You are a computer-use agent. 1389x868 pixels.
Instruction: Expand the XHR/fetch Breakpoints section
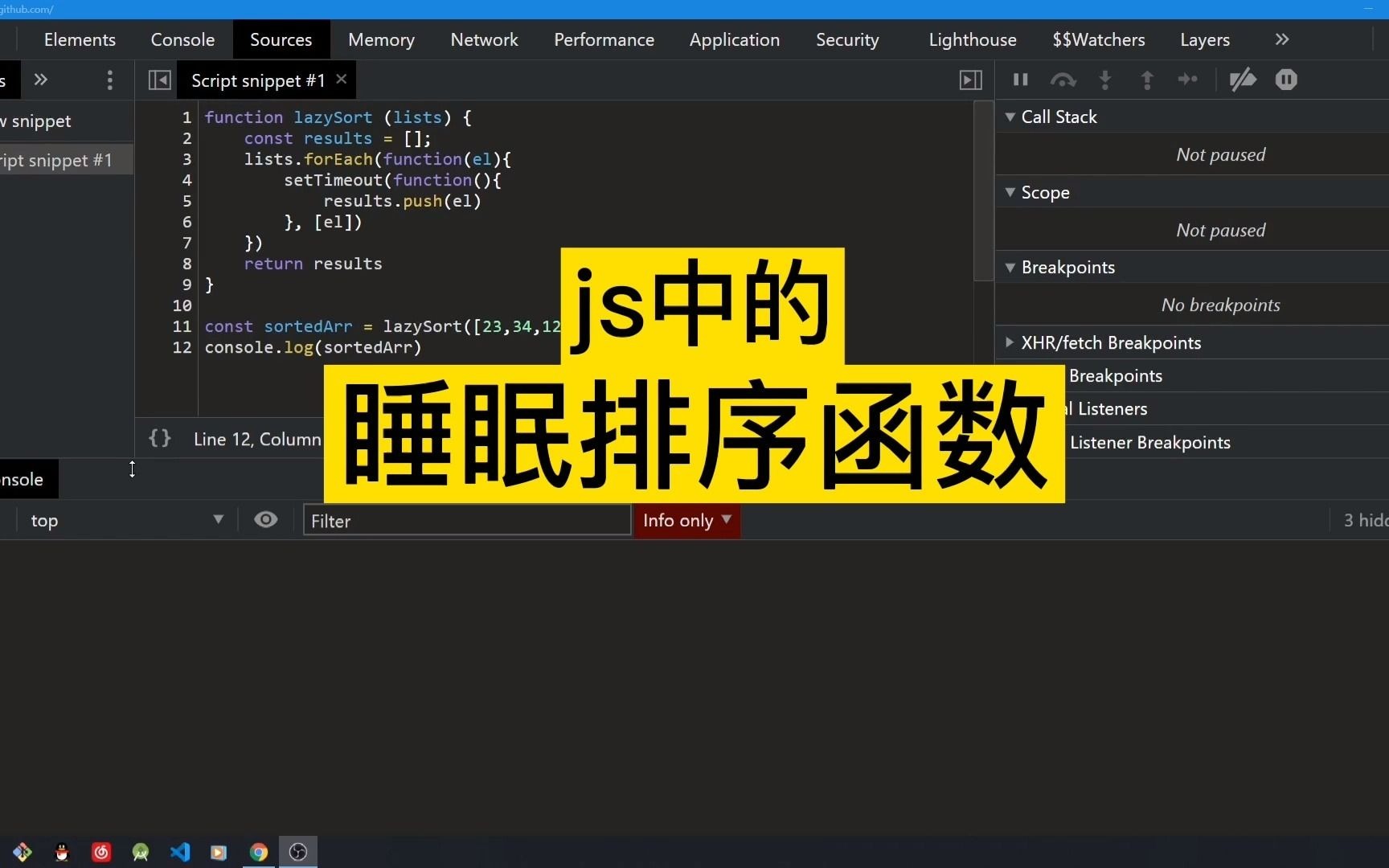click(x=1011, y=343)
